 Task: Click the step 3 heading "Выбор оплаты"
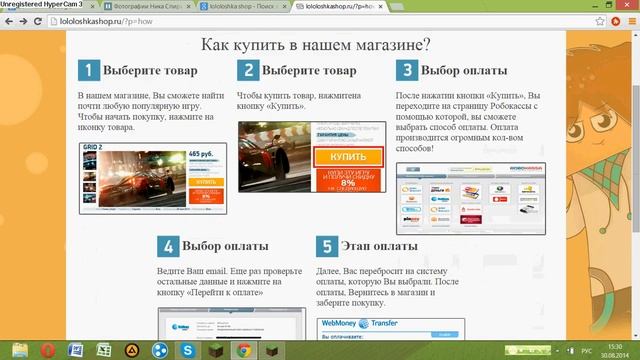464,70
